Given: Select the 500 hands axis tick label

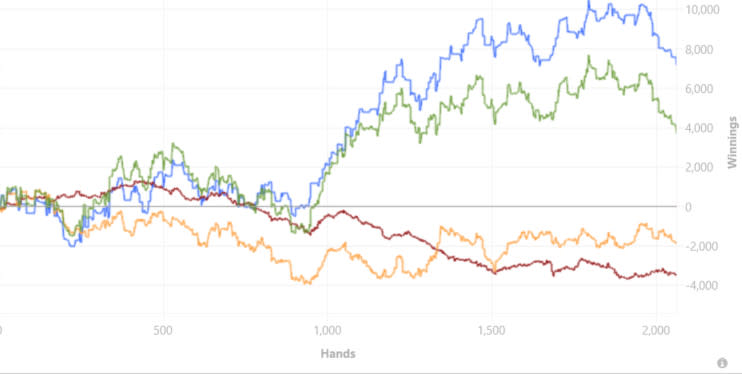Looking at the screenshot, I should tap(163, 330).
